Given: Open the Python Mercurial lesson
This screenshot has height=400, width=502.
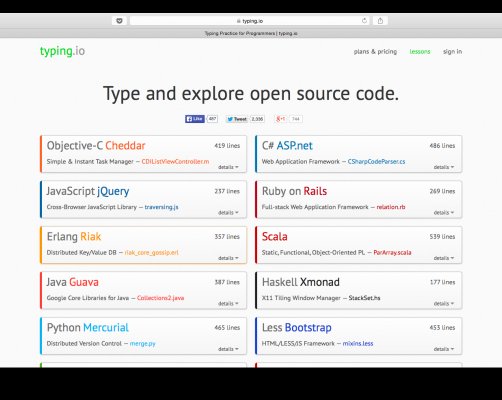Looking at the screenshot, I should coord(144,336).
